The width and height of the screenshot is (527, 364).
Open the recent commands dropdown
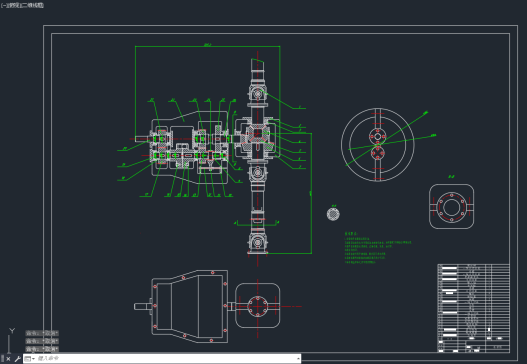(x=30, y=359)
